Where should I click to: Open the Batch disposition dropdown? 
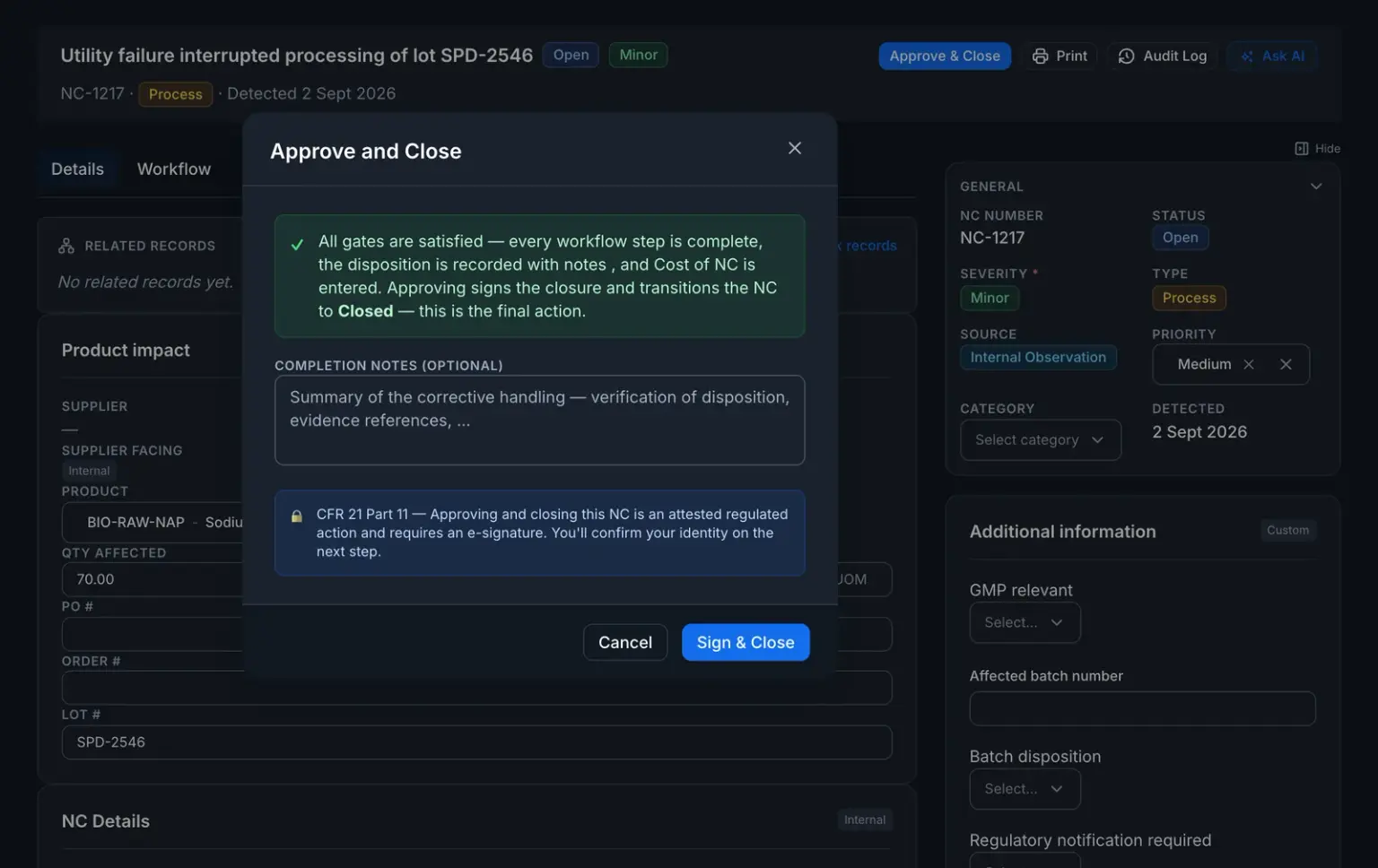[x=1025, y=789]
